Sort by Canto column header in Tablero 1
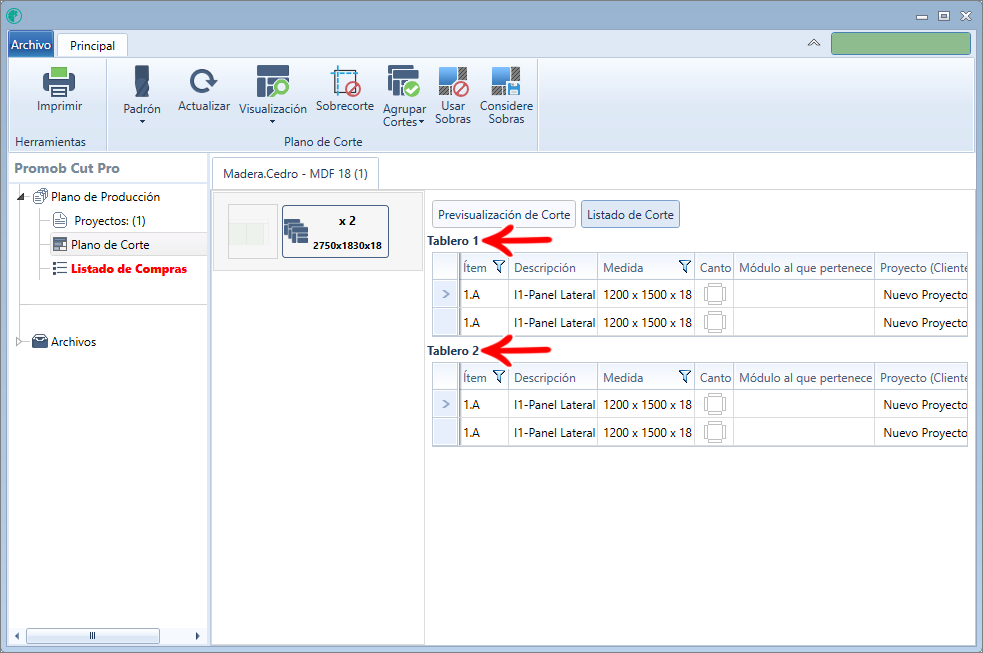 pyautogui.click(x=714, y=267)
